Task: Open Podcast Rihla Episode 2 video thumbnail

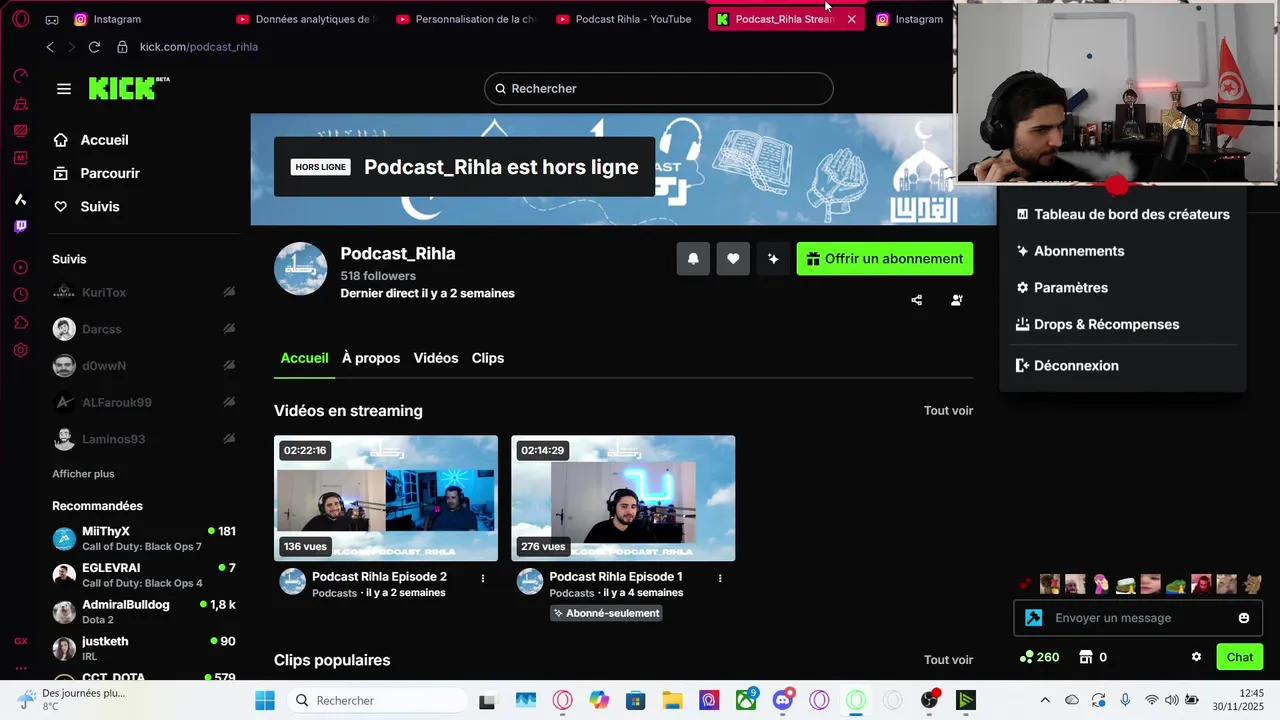Action: click(386, 498)
